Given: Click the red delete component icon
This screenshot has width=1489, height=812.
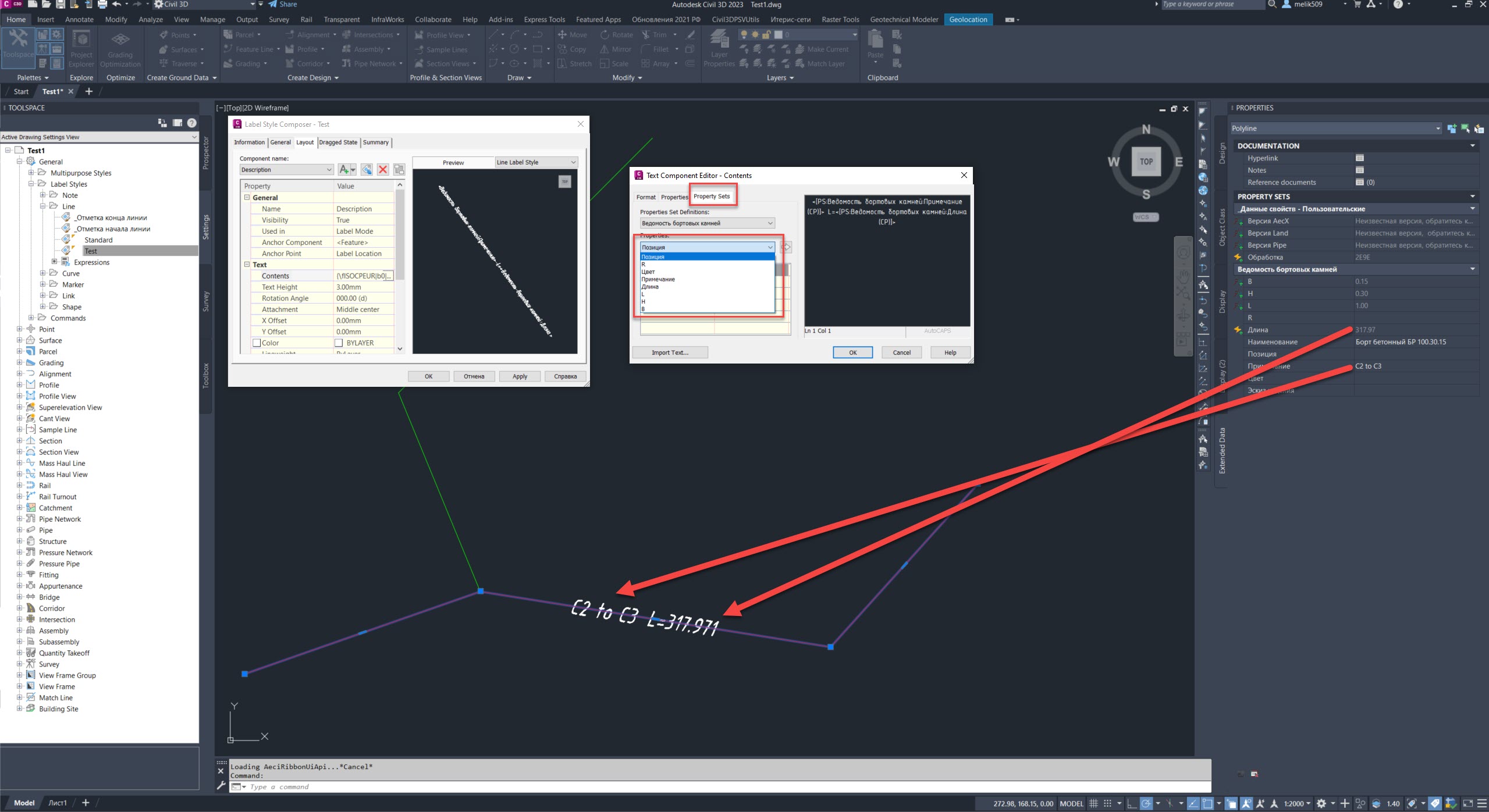Looking at the screenshot, I should coord(383,169).
